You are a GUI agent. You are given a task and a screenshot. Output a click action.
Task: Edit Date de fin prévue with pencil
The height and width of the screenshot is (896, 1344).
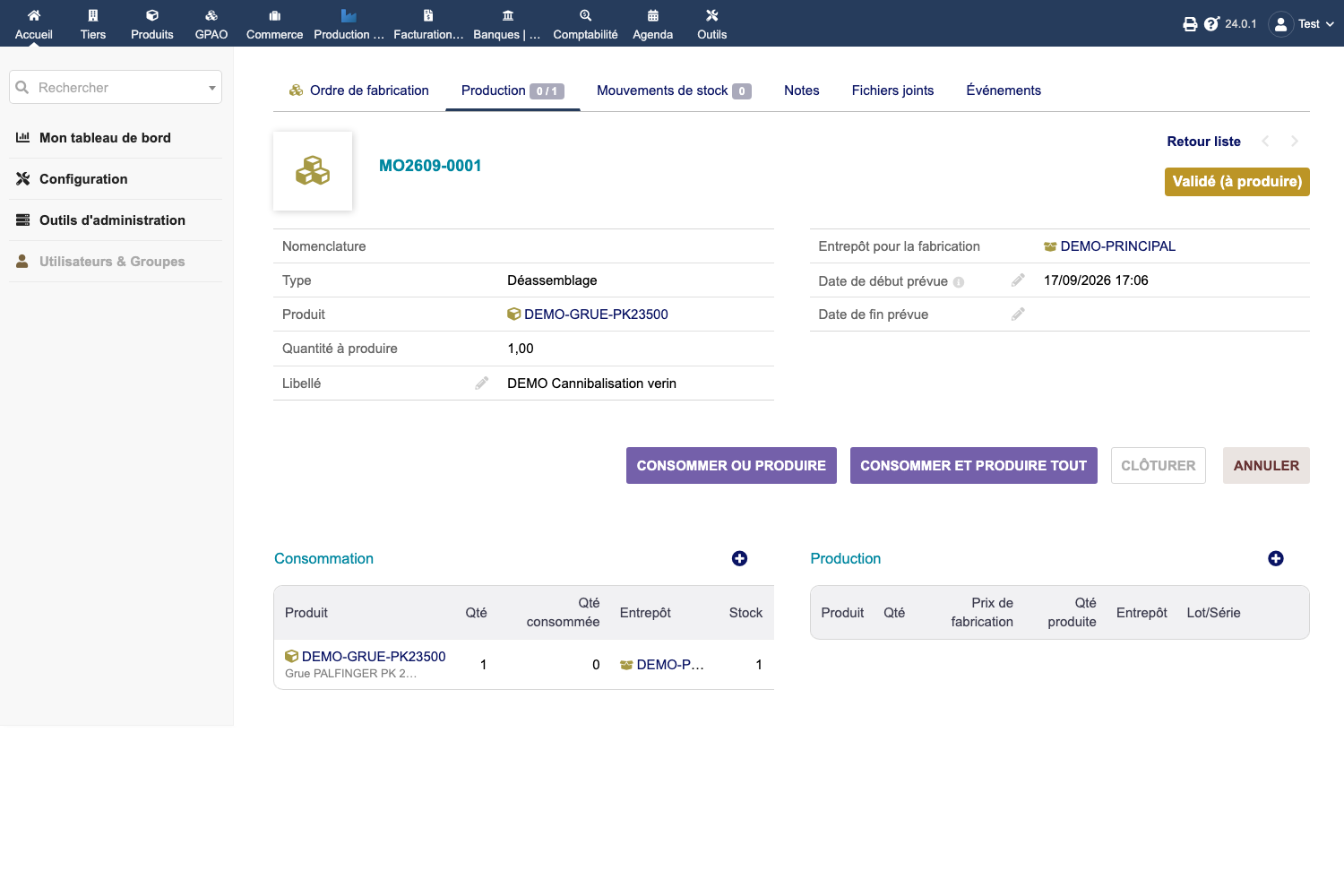(1018, 314)
